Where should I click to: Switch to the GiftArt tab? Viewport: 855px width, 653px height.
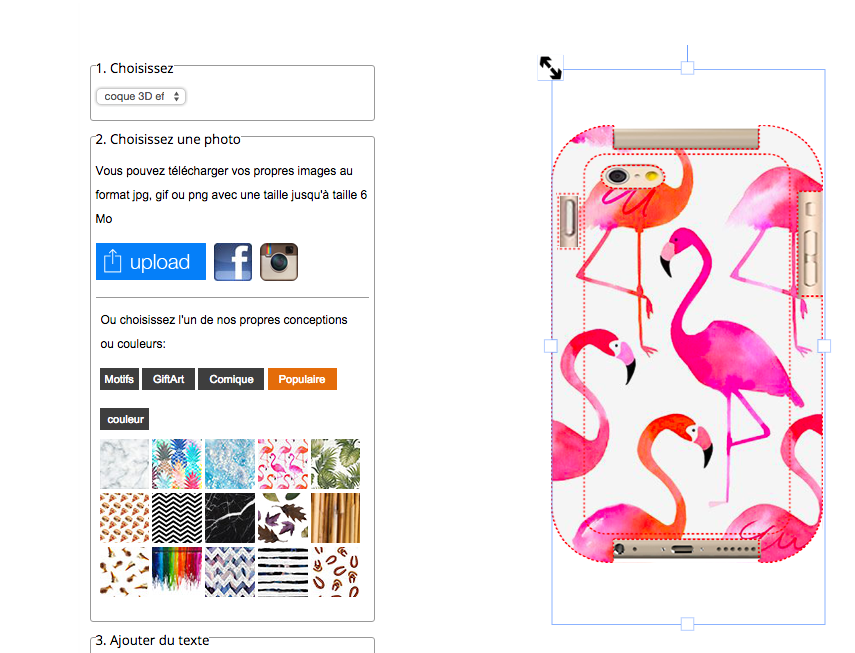(168, 379)
